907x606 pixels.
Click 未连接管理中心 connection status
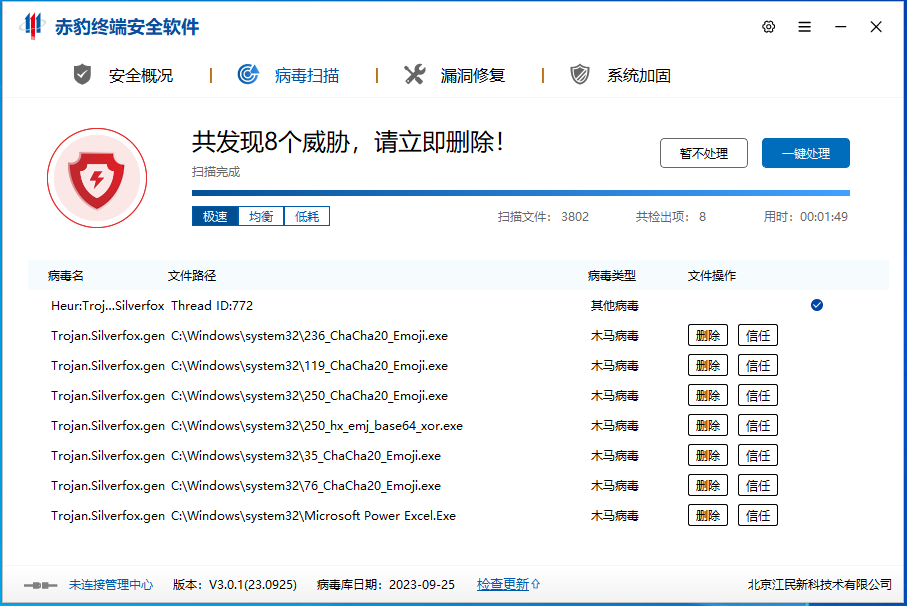click(110, 584)
